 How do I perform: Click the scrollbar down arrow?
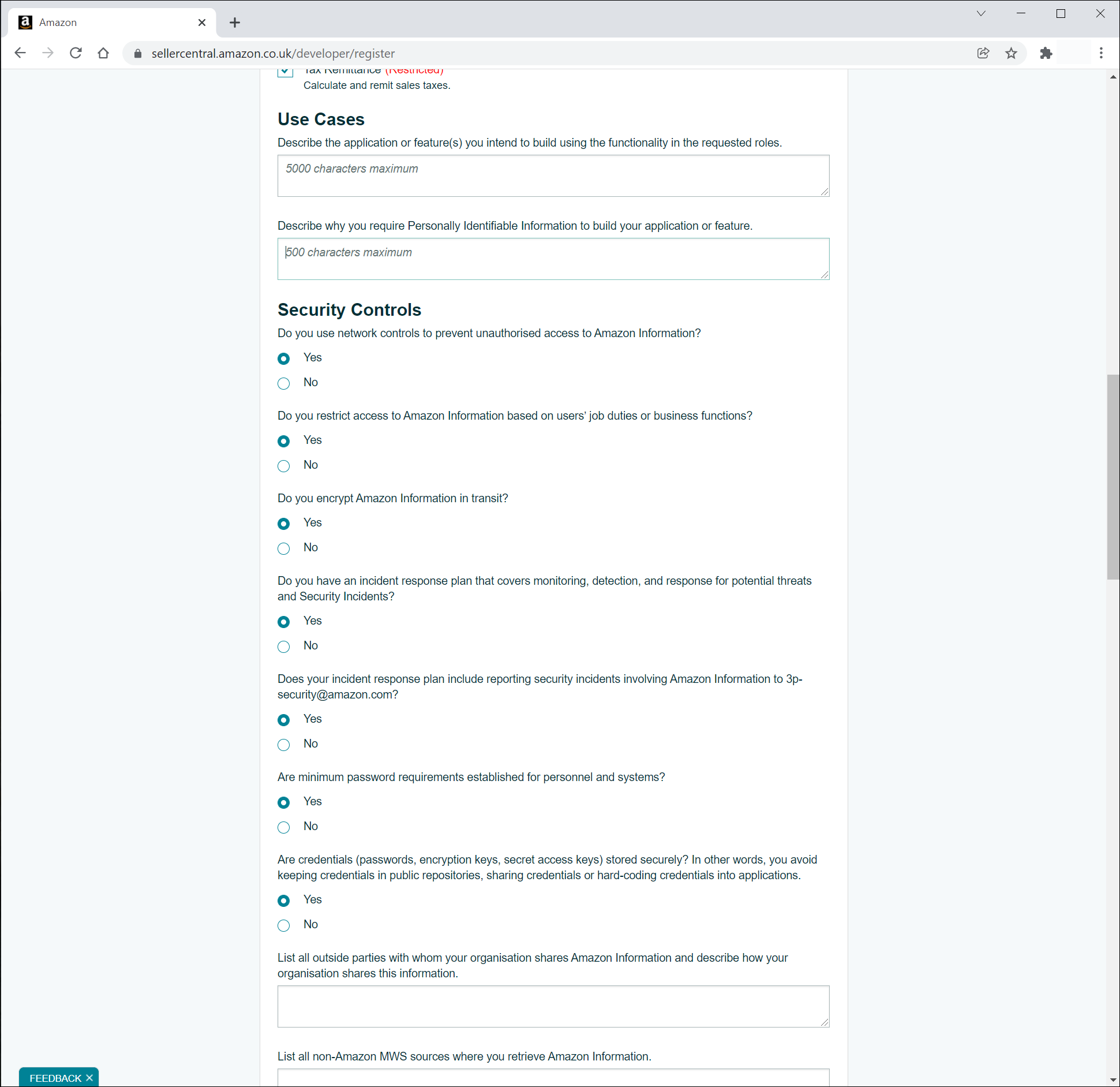(x=1113, y=1080)
